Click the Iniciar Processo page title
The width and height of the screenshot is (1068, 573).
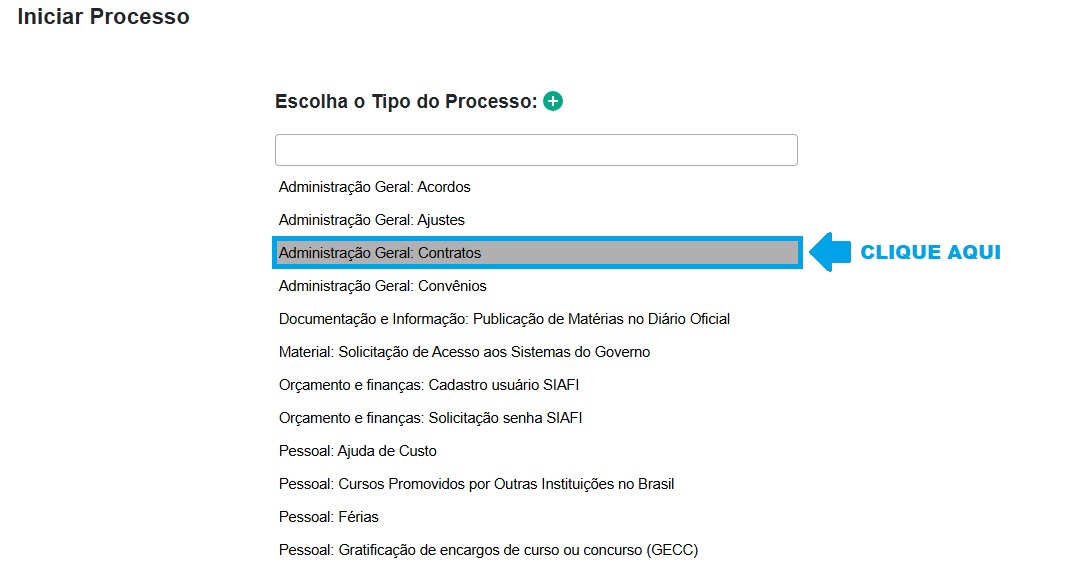pos(103,17)
